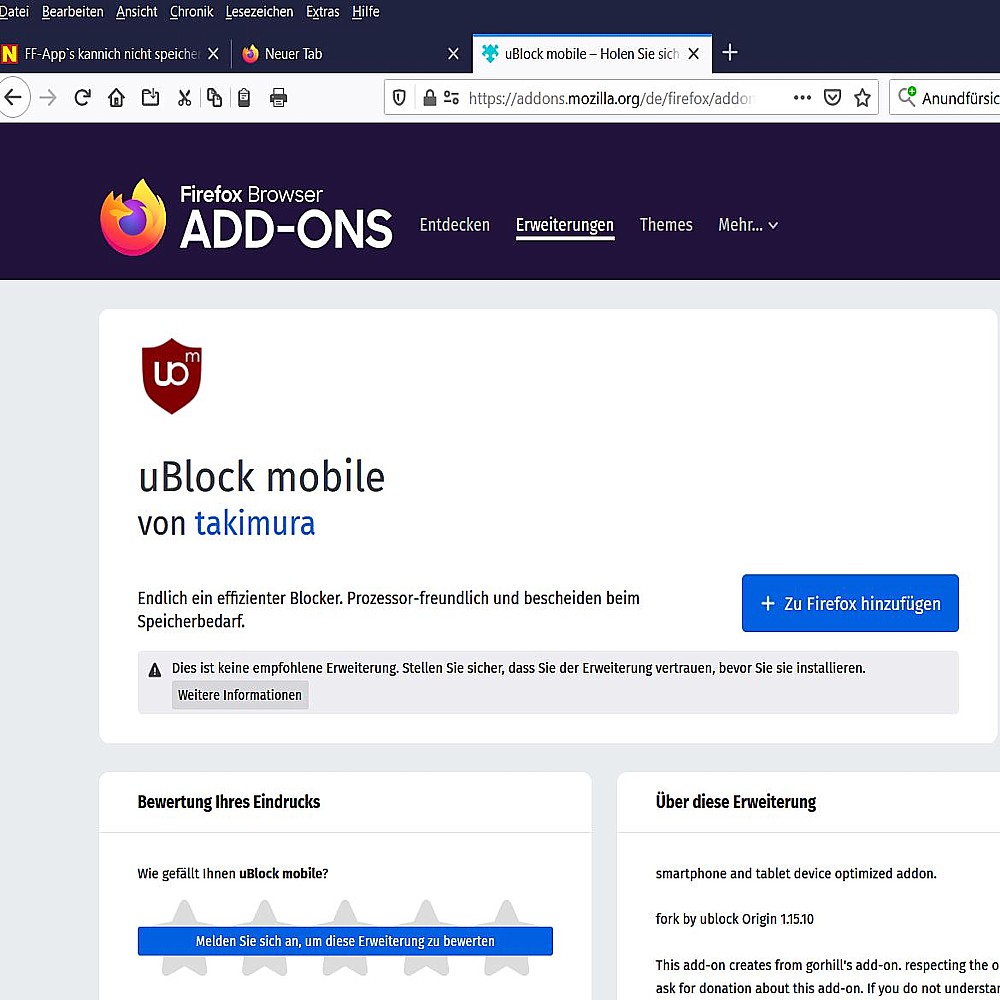The image size is (1000, 1000).
Task: Save page to Pocket
Action: click(832, 98)
